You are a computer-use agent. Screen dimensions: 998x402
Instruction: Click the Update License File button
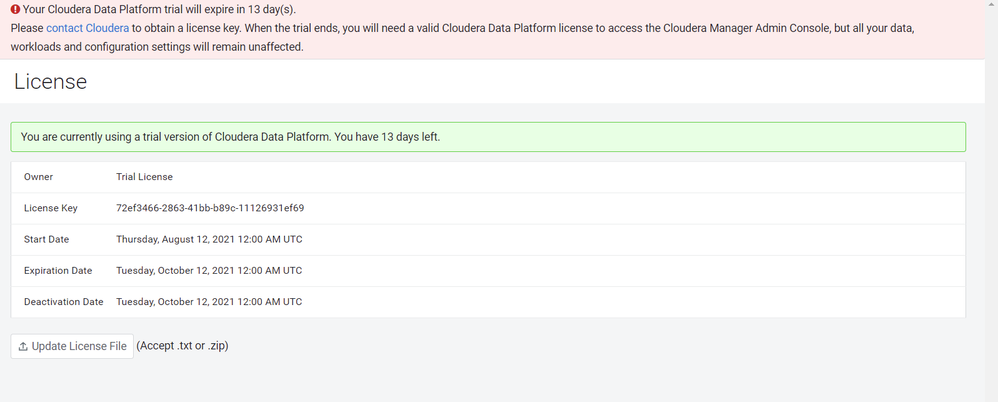(72, 346)
